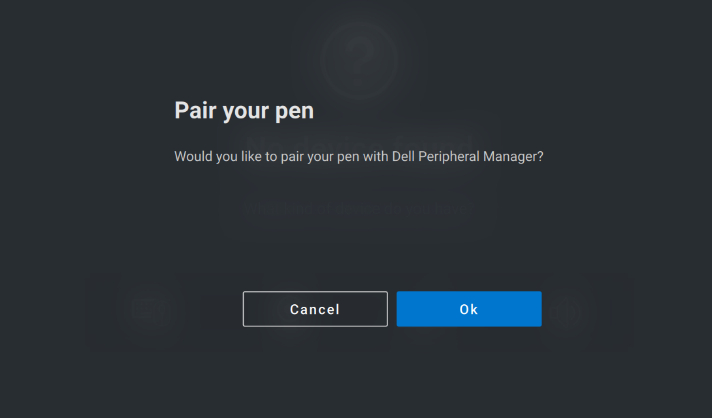Decline pairing pen with Dell Peripheral Manager

(315, 309)
